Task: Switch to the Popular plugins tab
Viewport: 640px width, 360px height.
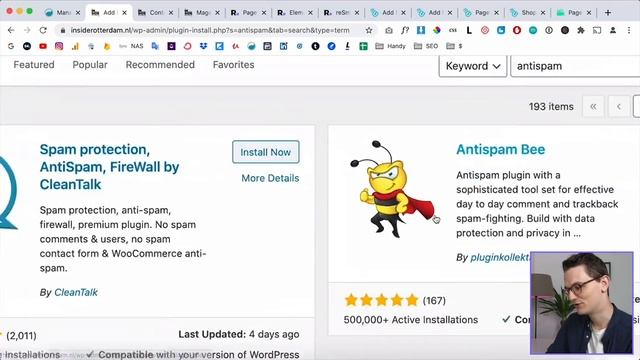Action: point(90,64)
